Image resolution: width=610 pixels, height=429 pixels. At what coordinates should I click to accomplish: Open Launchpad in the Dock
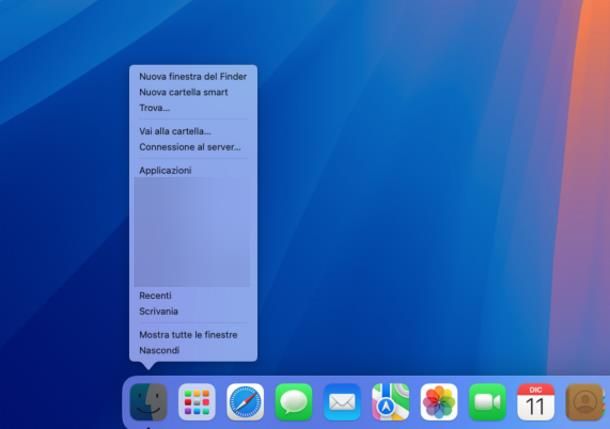click(x=197, y=402)
